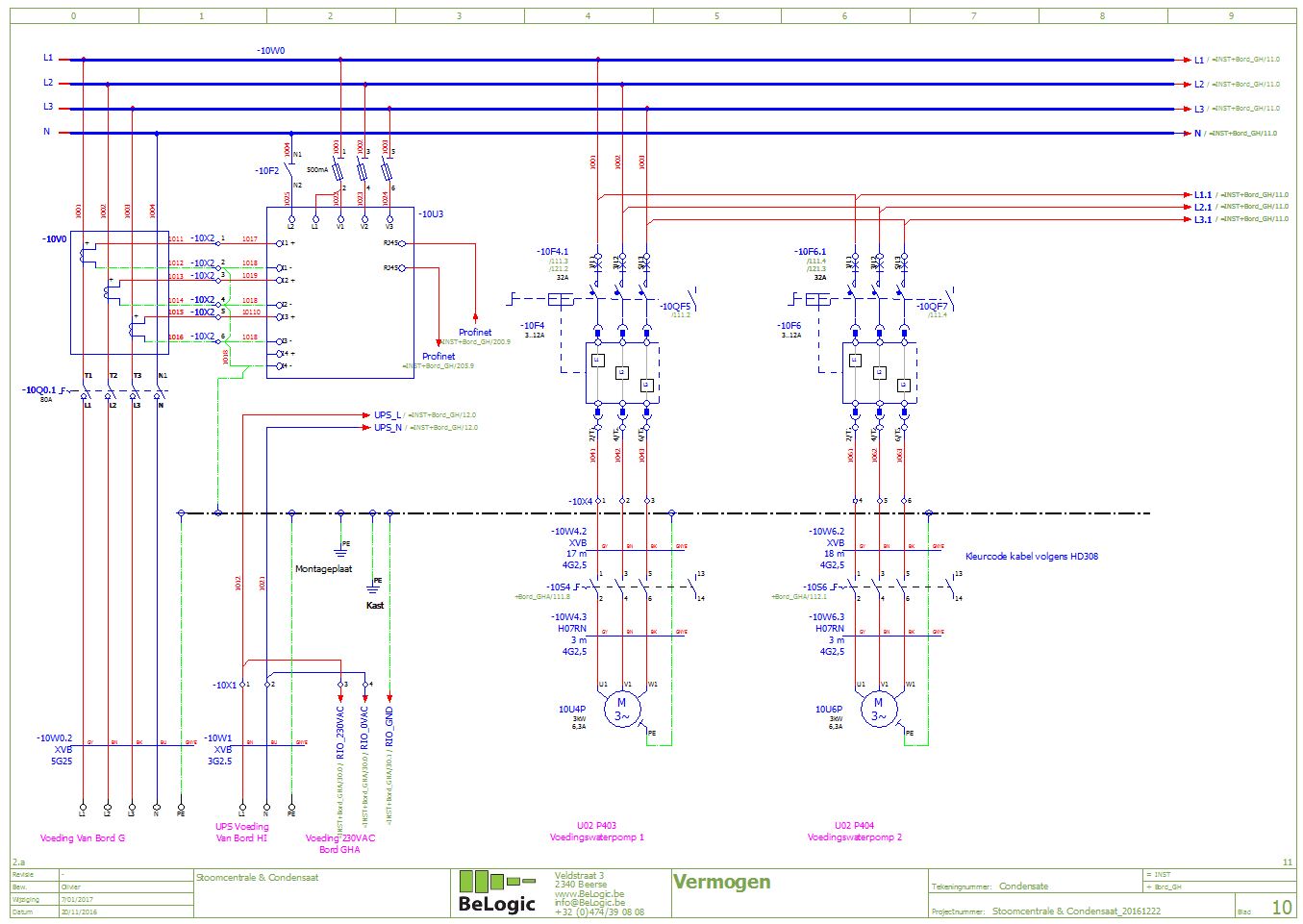1303x924 pixels.
Task: Click the sheet number 10 in title block
Action: (1282, 908)
